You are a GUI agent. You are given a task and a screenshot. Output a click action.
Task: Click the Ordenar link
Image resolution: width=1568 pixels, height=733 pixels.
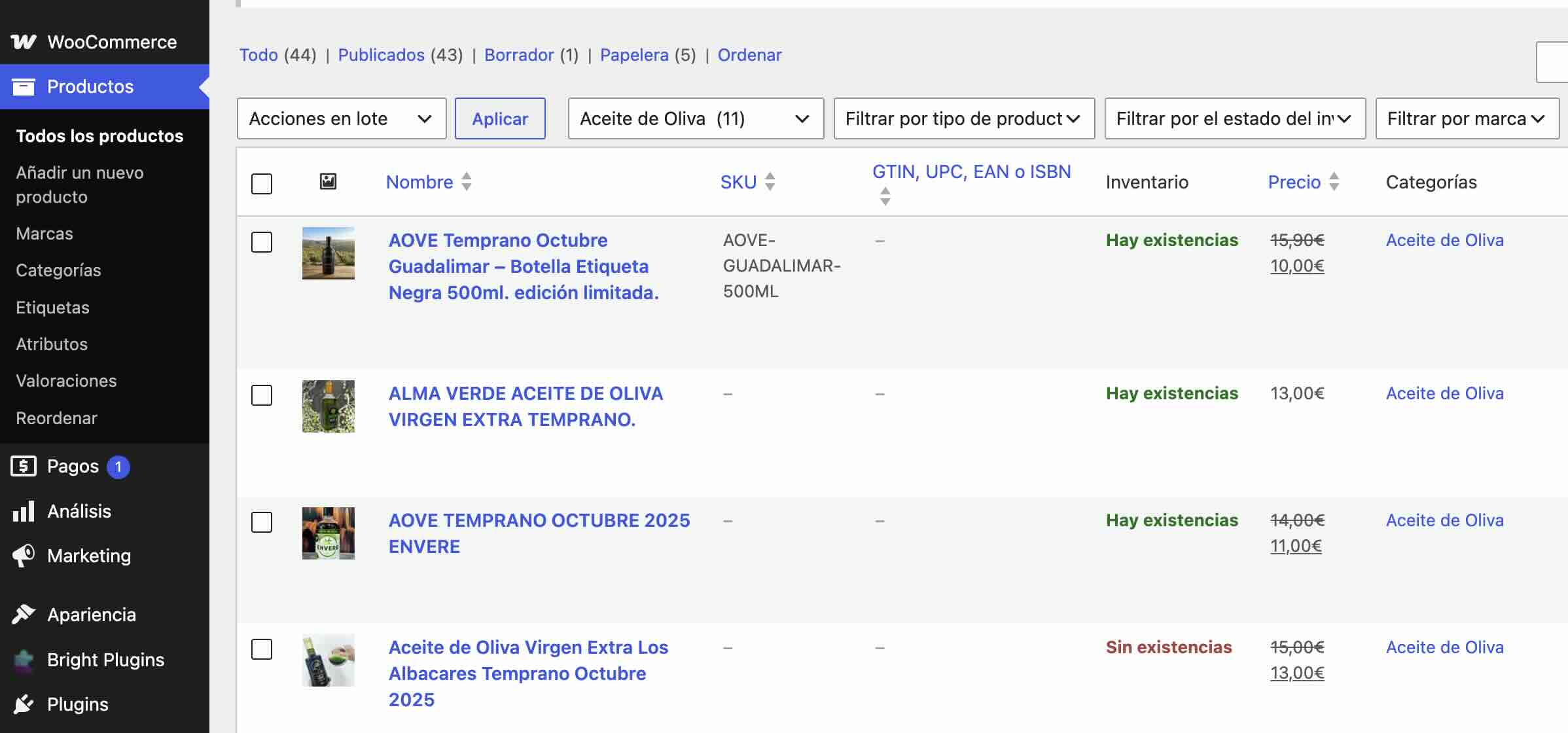[x=749, y=55]
